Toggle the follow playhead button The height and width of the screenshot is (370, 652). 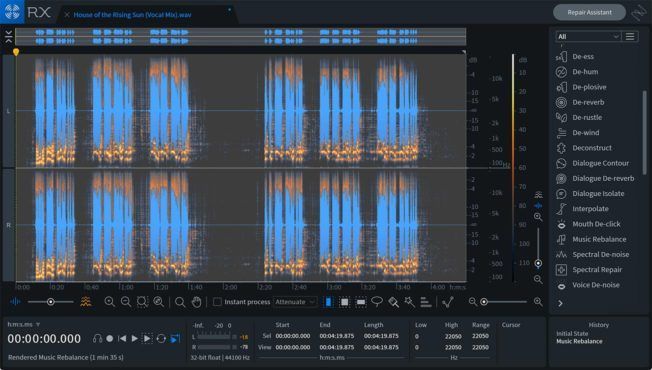click(175, 339)
